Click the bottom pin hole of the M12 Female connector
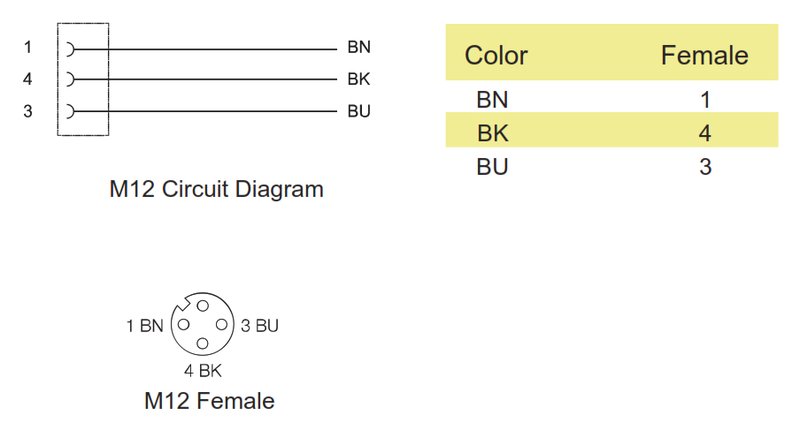 (x=203, y=344)
